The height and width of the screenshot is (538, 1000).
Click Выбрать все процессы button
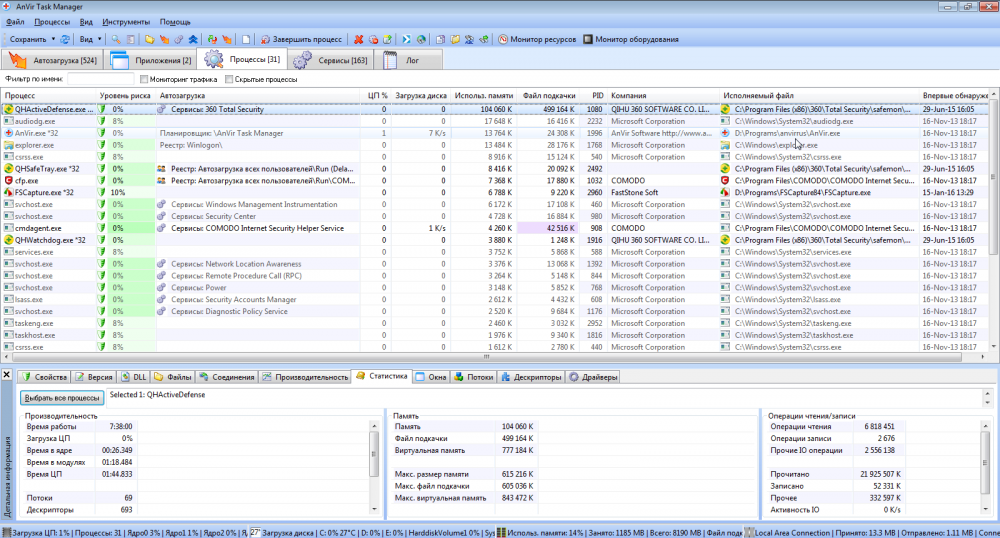(62, 398)
